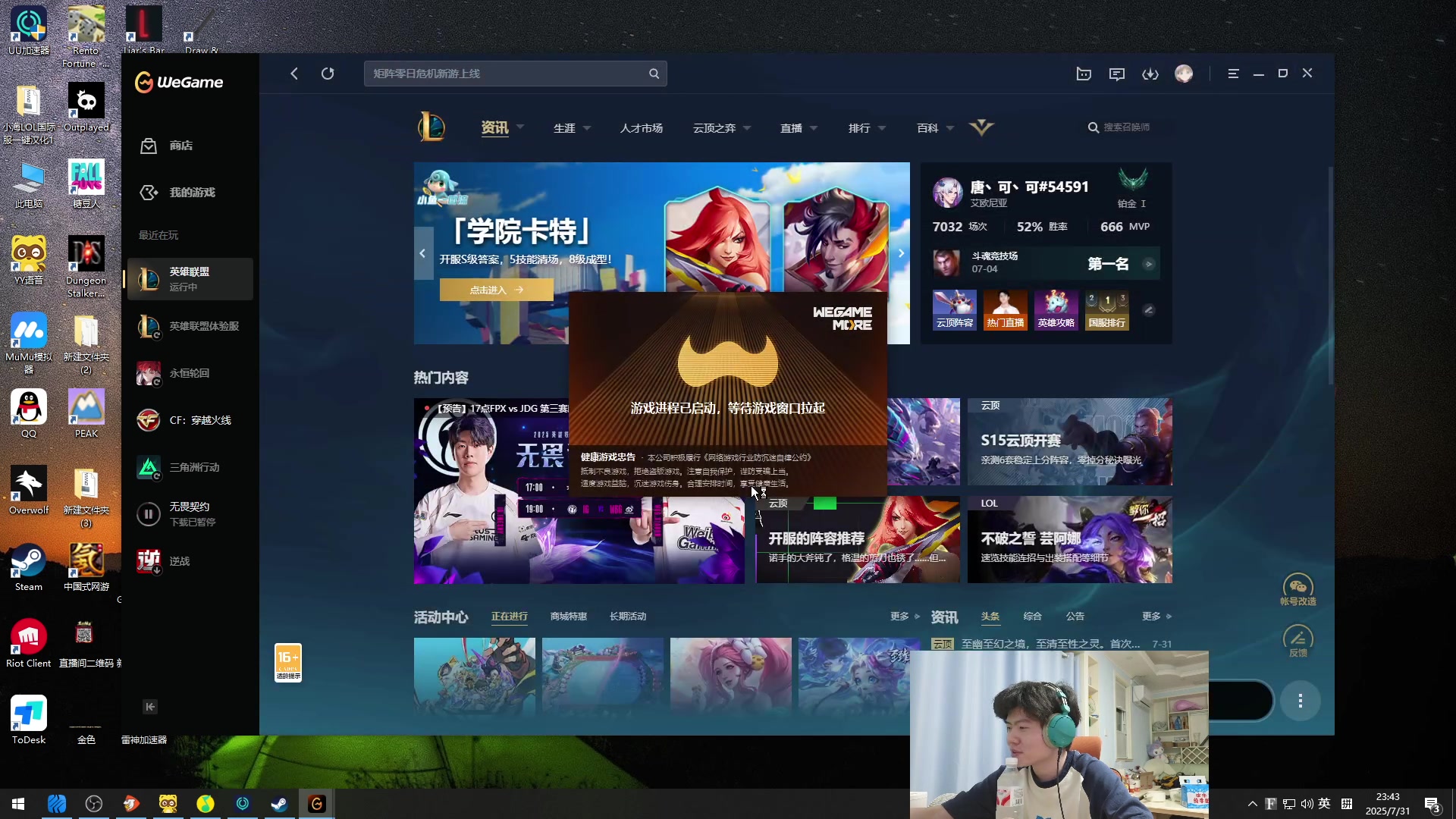The height and width of the screenshot is (819, 1456).
Task: Show previous banner slide
Action: (423, 253)
